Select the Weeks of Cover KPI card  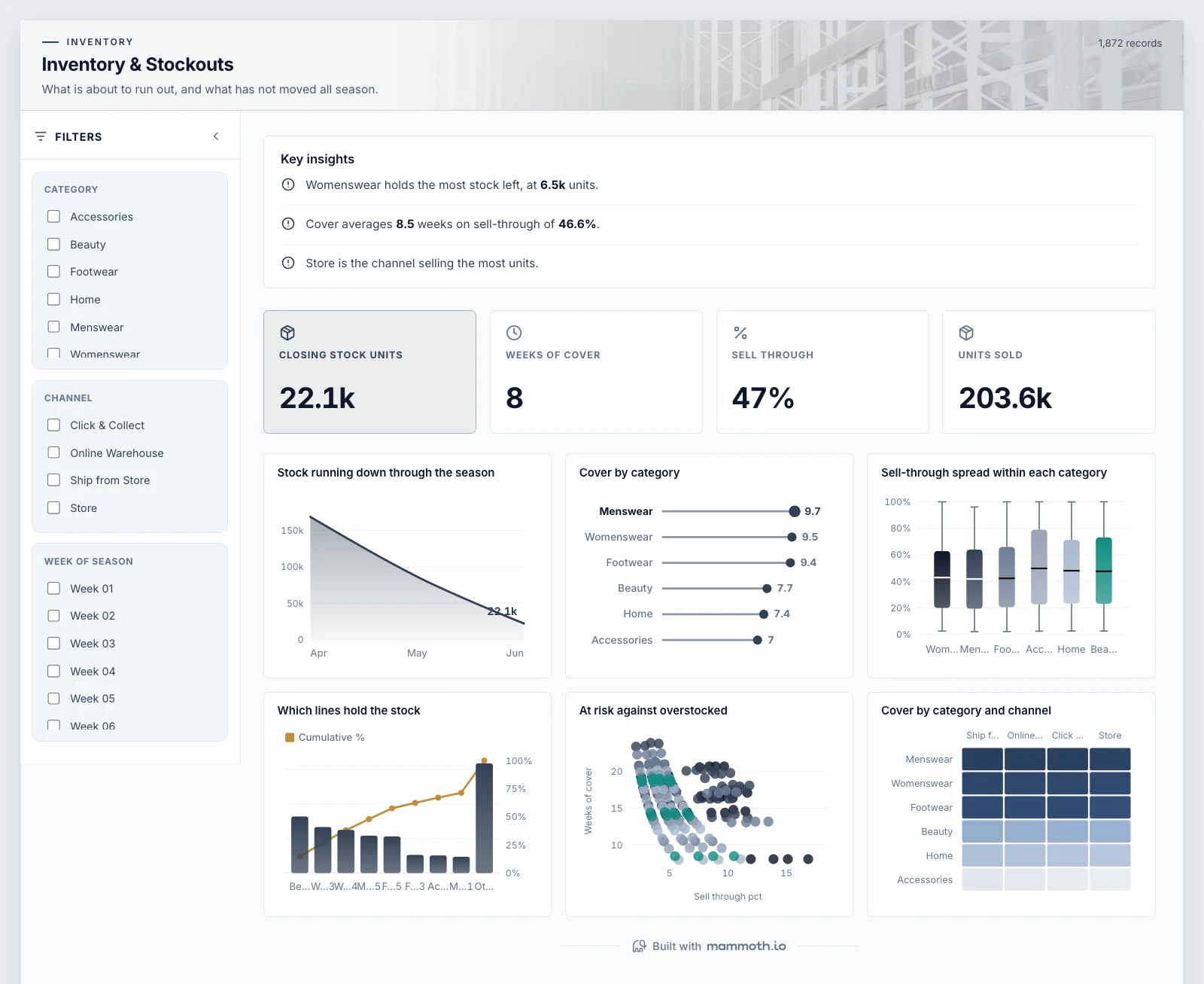coord(596,372)
